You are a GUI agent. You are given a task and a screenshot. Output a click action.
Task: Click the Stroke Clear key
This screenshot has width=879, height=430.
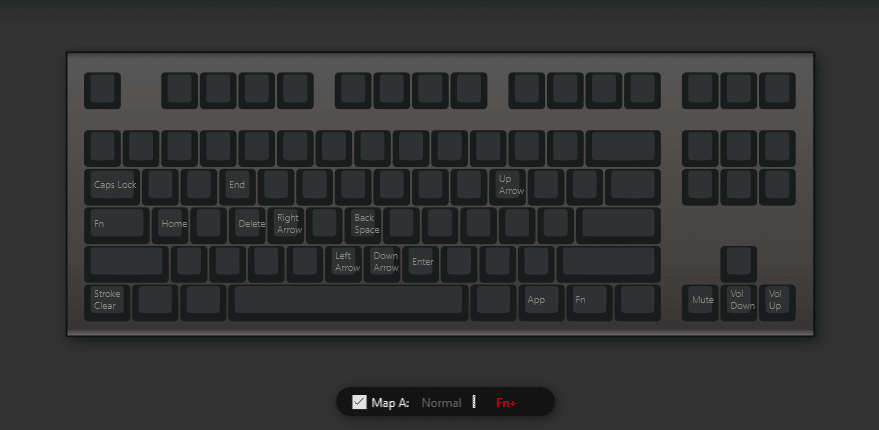pyautogui.click(x=107, y=303)
